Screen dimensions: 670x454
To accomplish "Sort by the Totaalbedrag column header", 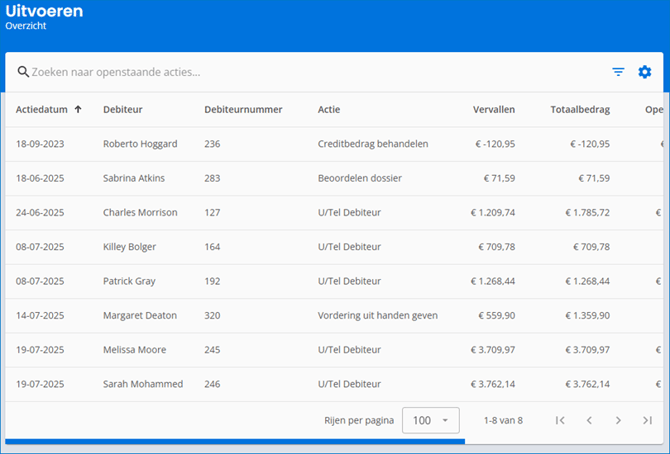I will pyautogui.click(x=579, y=109).
